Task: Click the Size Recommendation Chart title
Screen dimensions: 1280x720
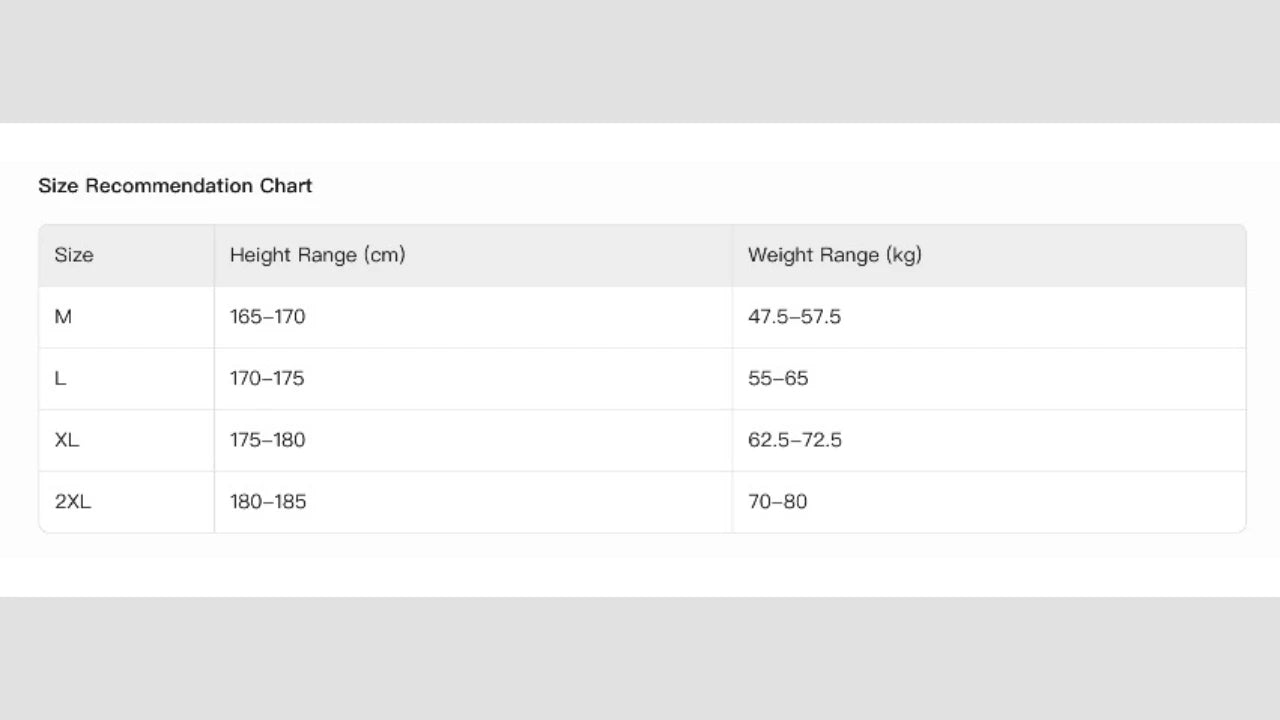Action: pos(175,186)
